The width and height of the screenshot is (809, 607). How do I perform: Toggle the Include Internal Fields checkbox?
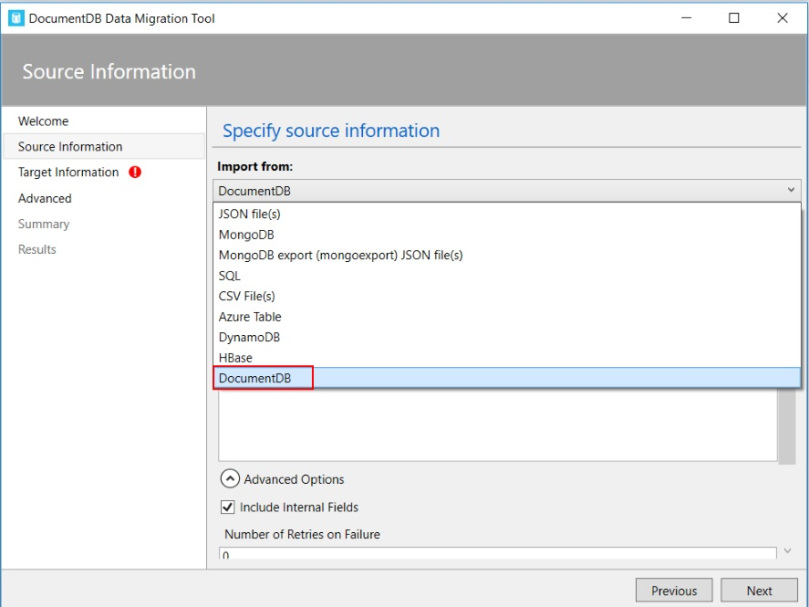(x=228, y=507)
